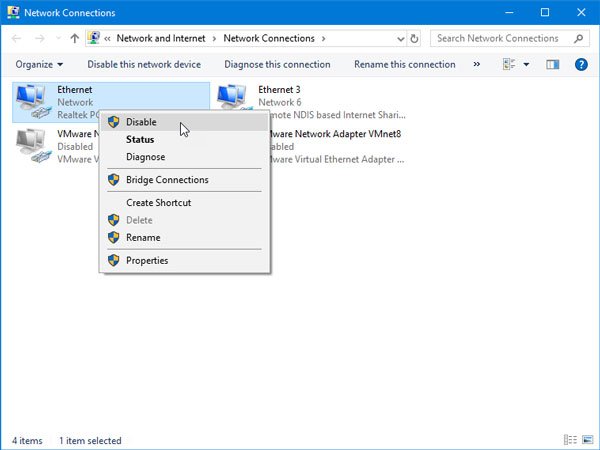
Task: Focus the Search Network Connections field
Action: click(509, 38)
